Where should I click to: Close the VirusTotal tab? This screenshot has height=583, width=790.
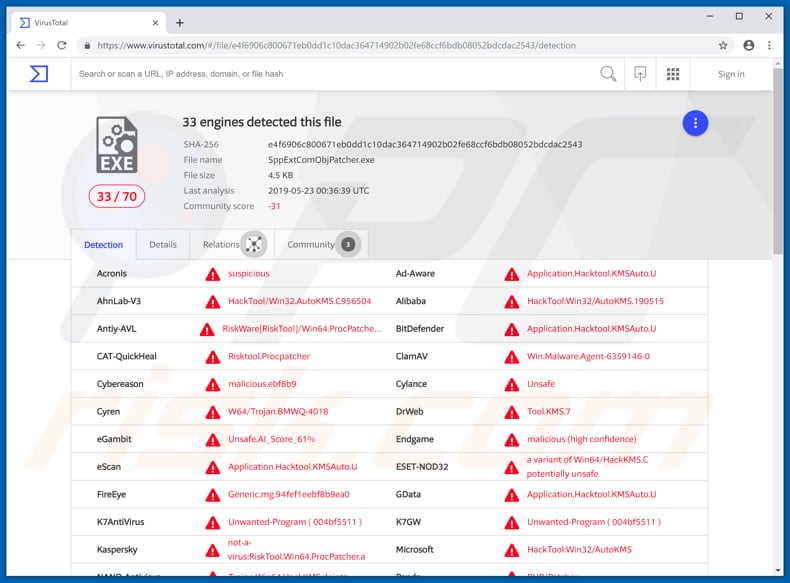tap(155, 23)
